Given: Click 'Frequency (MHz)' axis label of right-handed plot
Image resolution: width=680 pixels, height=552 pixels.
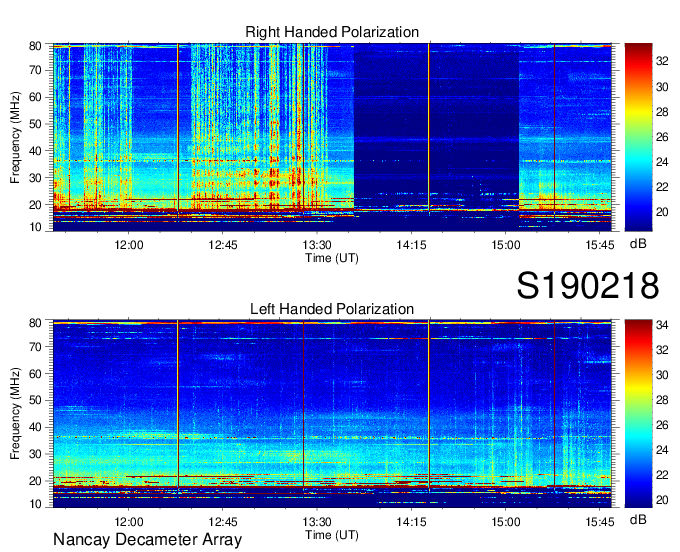Looking at the screenshot, I should click(15, 137).
